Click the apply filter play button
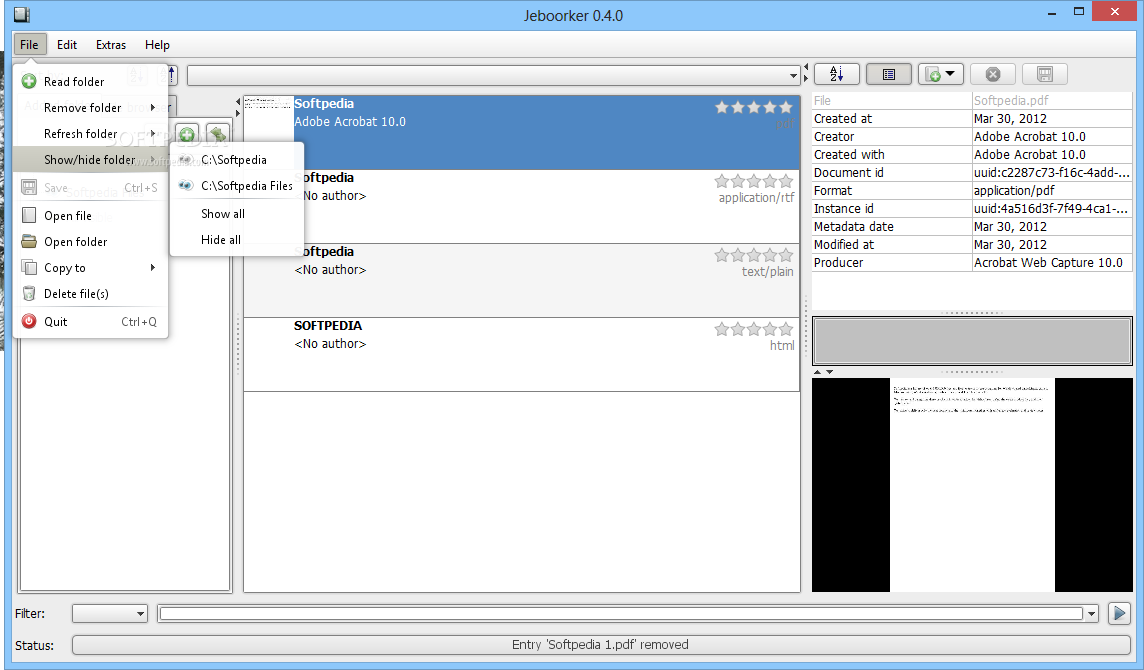The width and height of the screenshot is (1144, 670). (1118, 613)
